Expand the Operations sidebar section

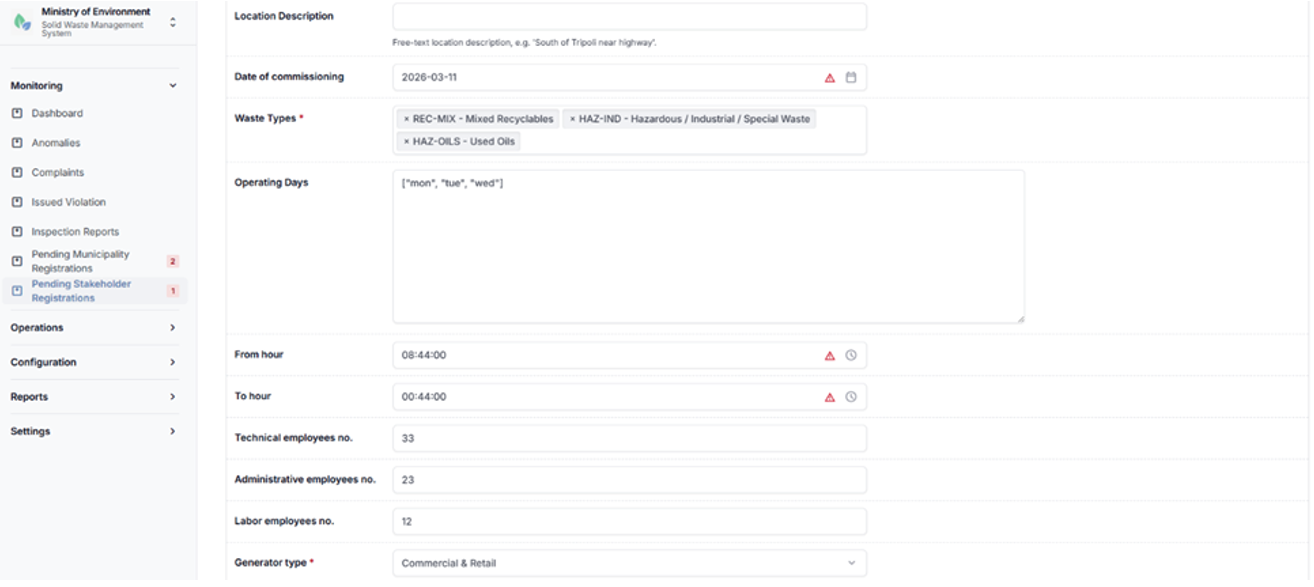pos(93,328)
